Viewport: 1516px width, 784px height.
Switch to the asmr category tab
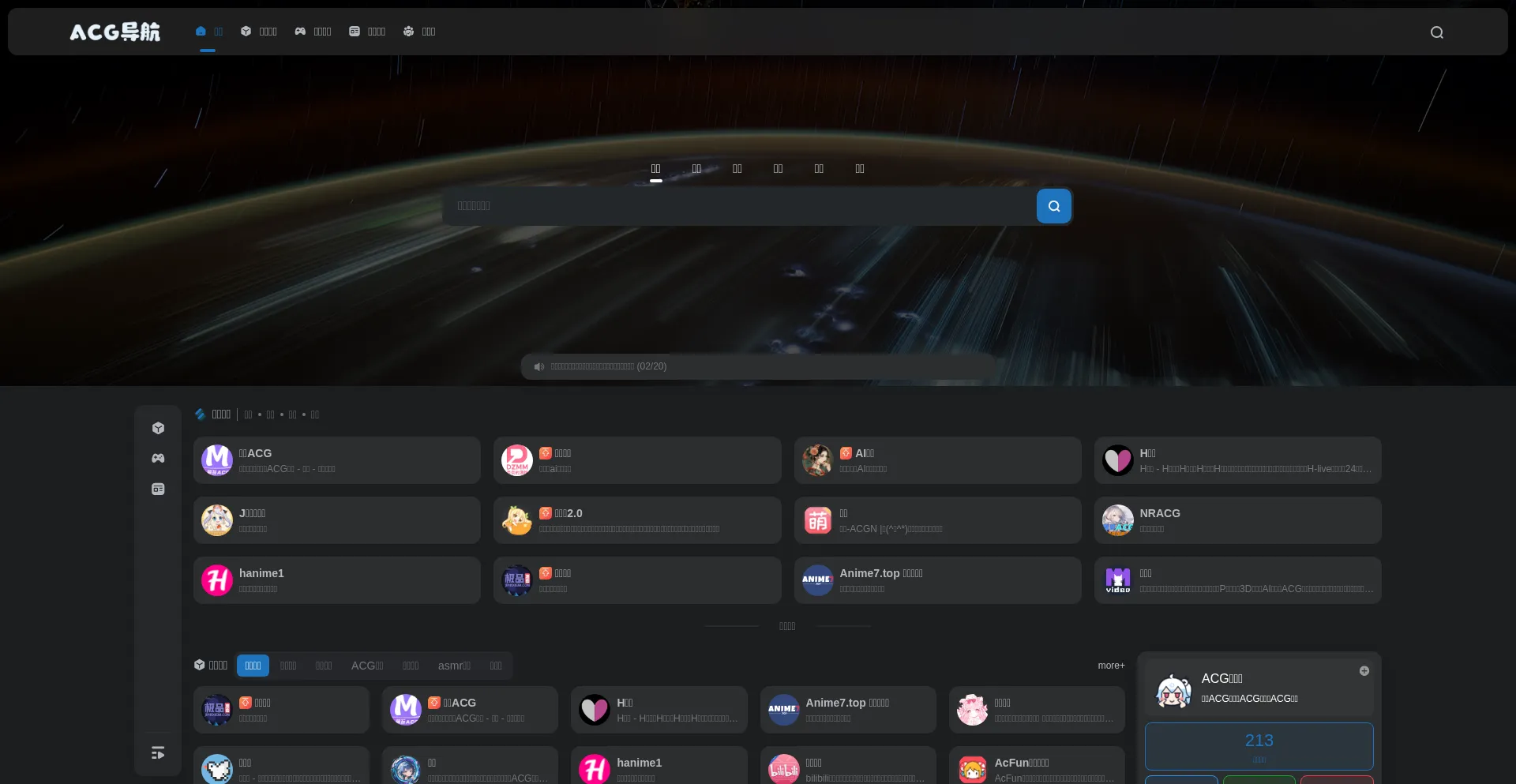coord(454,666)
